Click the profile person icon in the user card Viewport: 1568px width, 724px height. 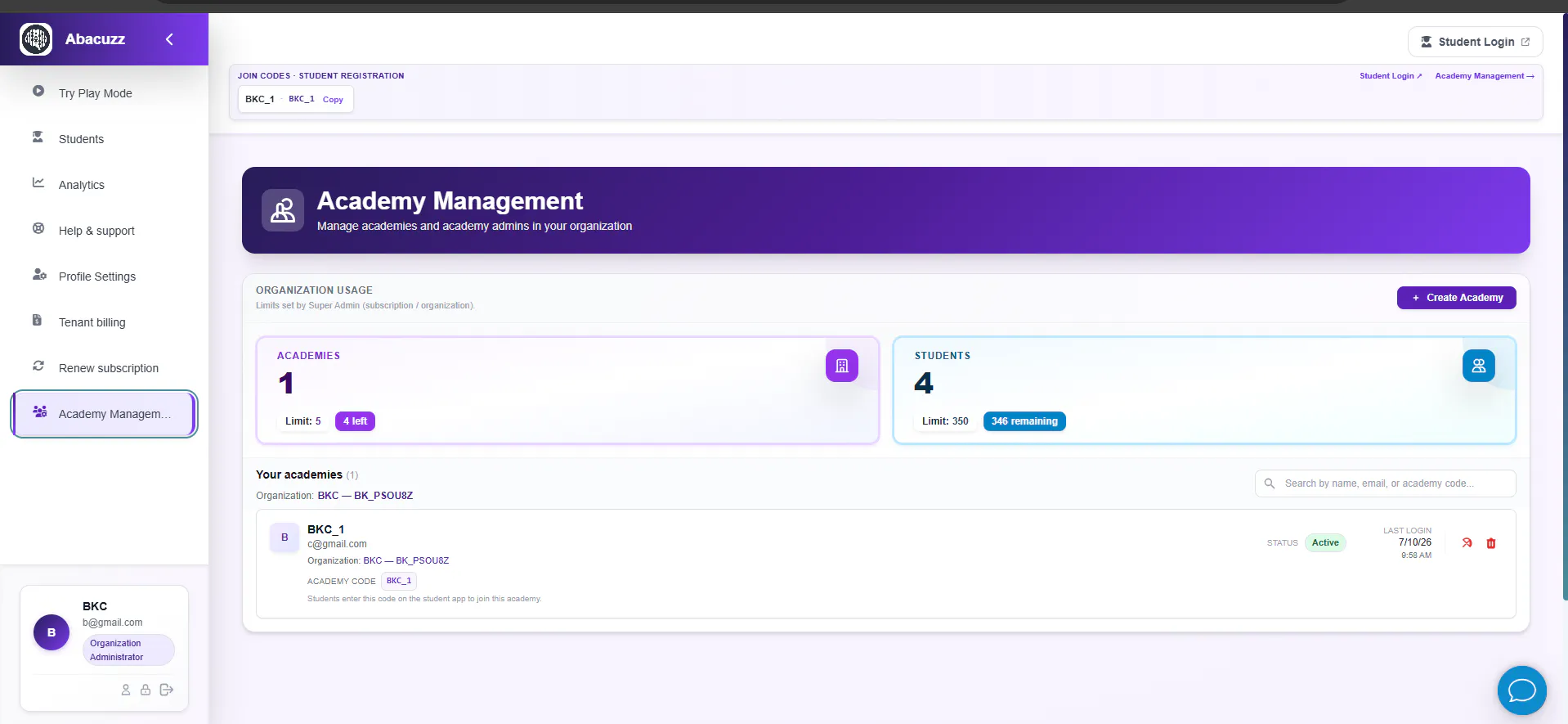click(x=126, y=690)
